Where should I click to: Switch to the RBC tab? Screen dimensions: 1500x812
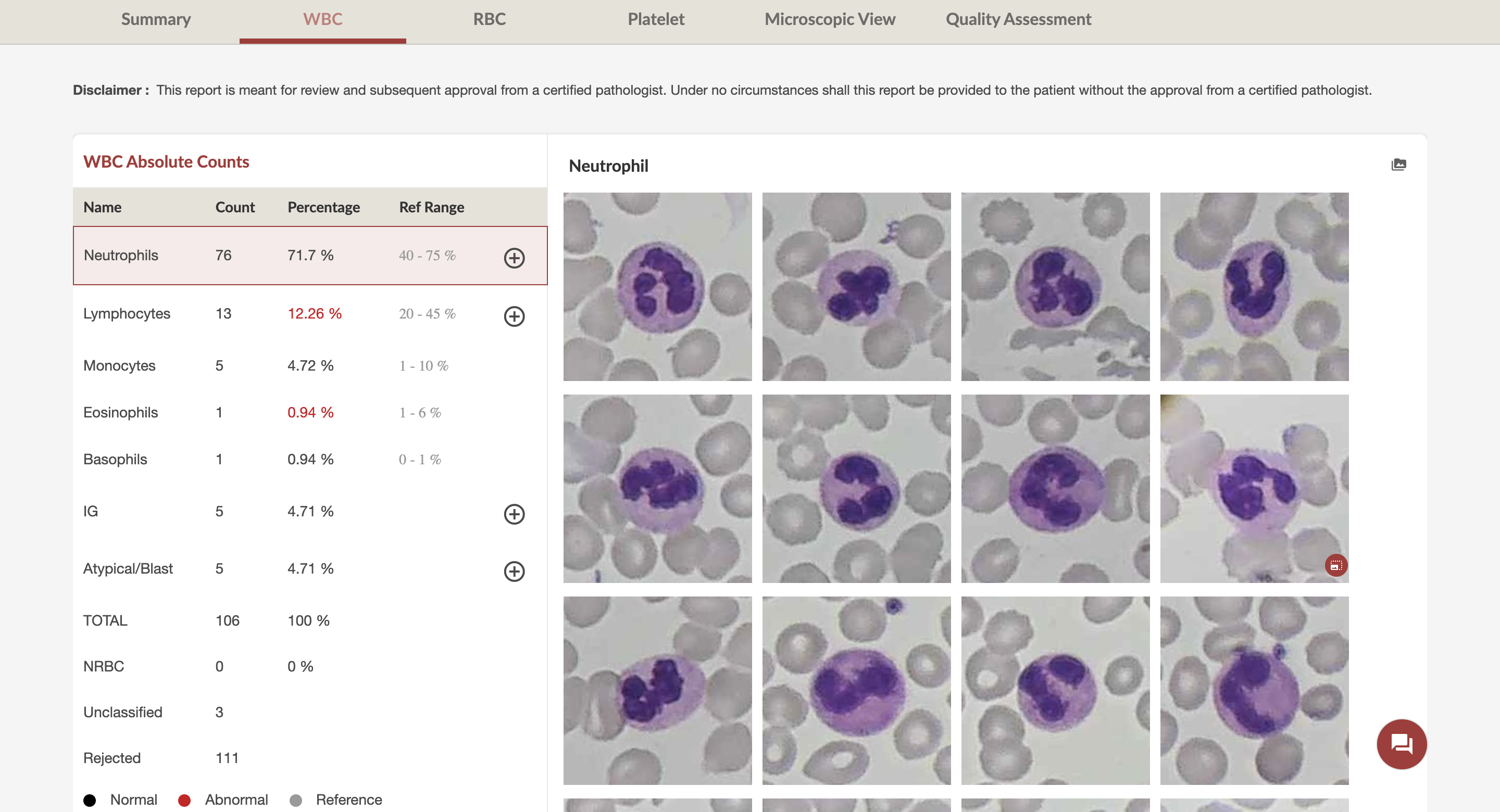click(489, 19)
